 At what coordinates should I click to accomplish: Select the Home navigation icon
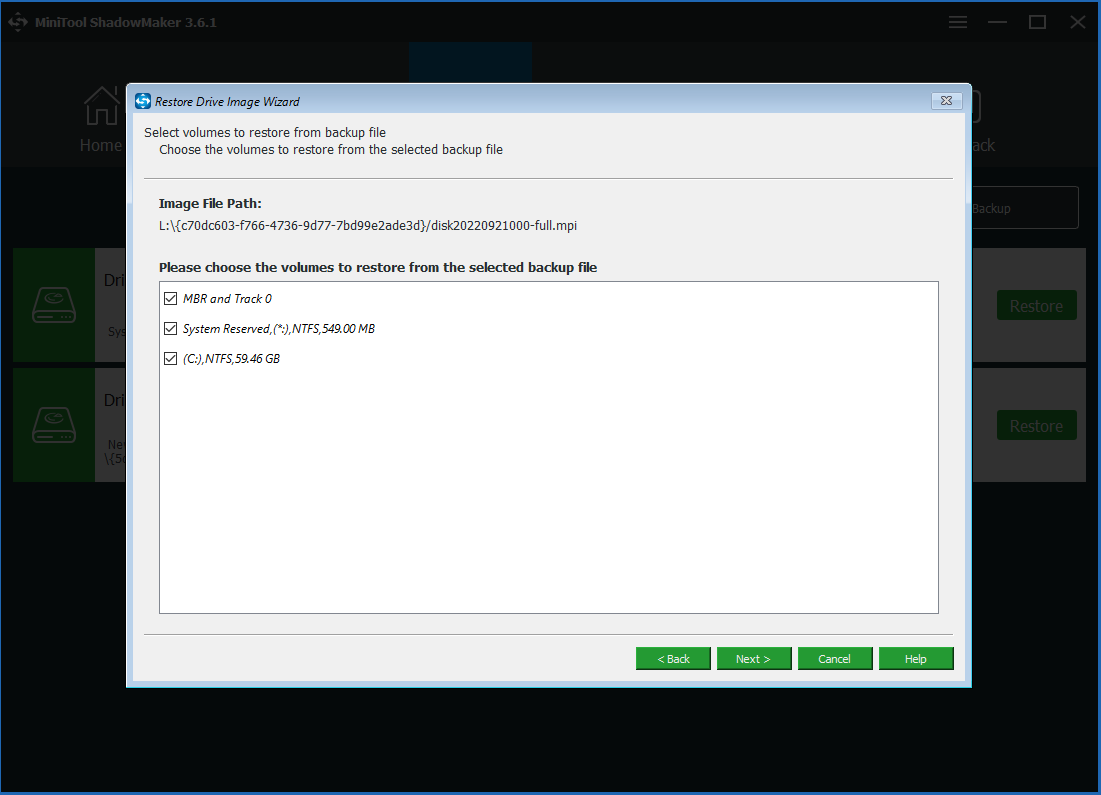coord(100,105)
